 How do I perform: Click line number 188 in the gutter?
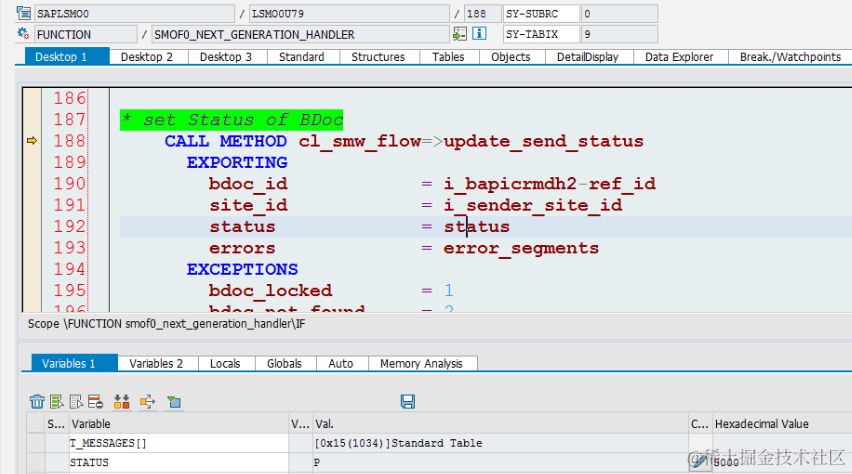pos(70,141)
